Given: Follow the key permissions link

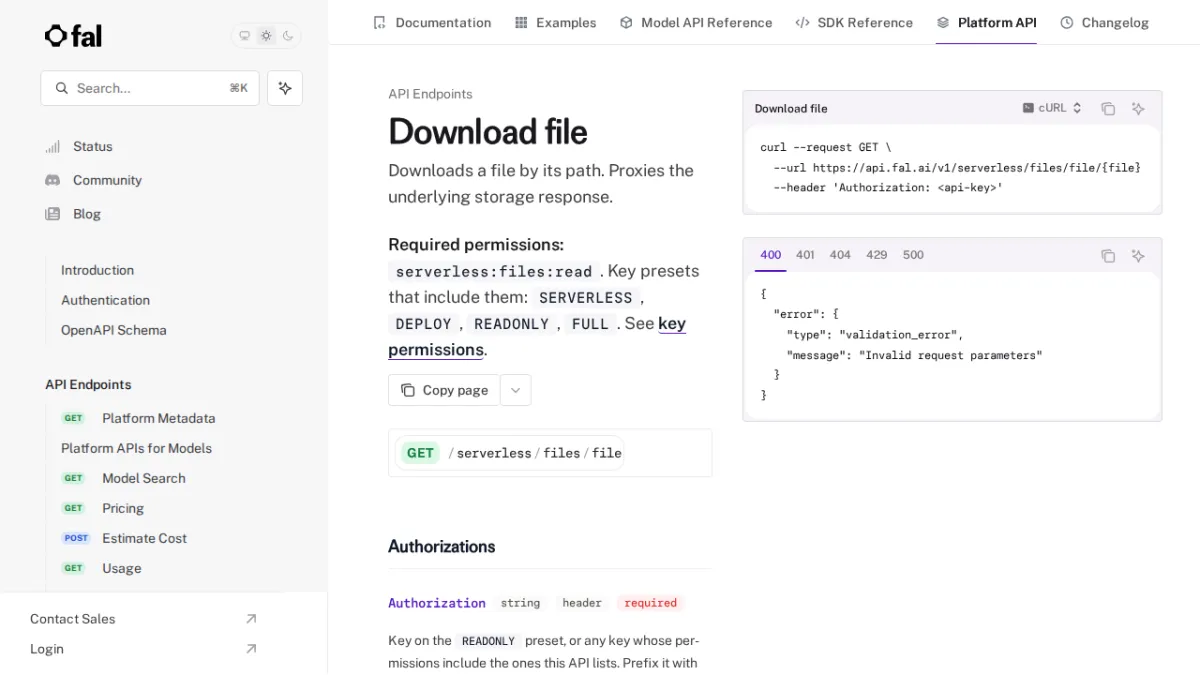Looking at the screenshot, I should tap(537, 337).
